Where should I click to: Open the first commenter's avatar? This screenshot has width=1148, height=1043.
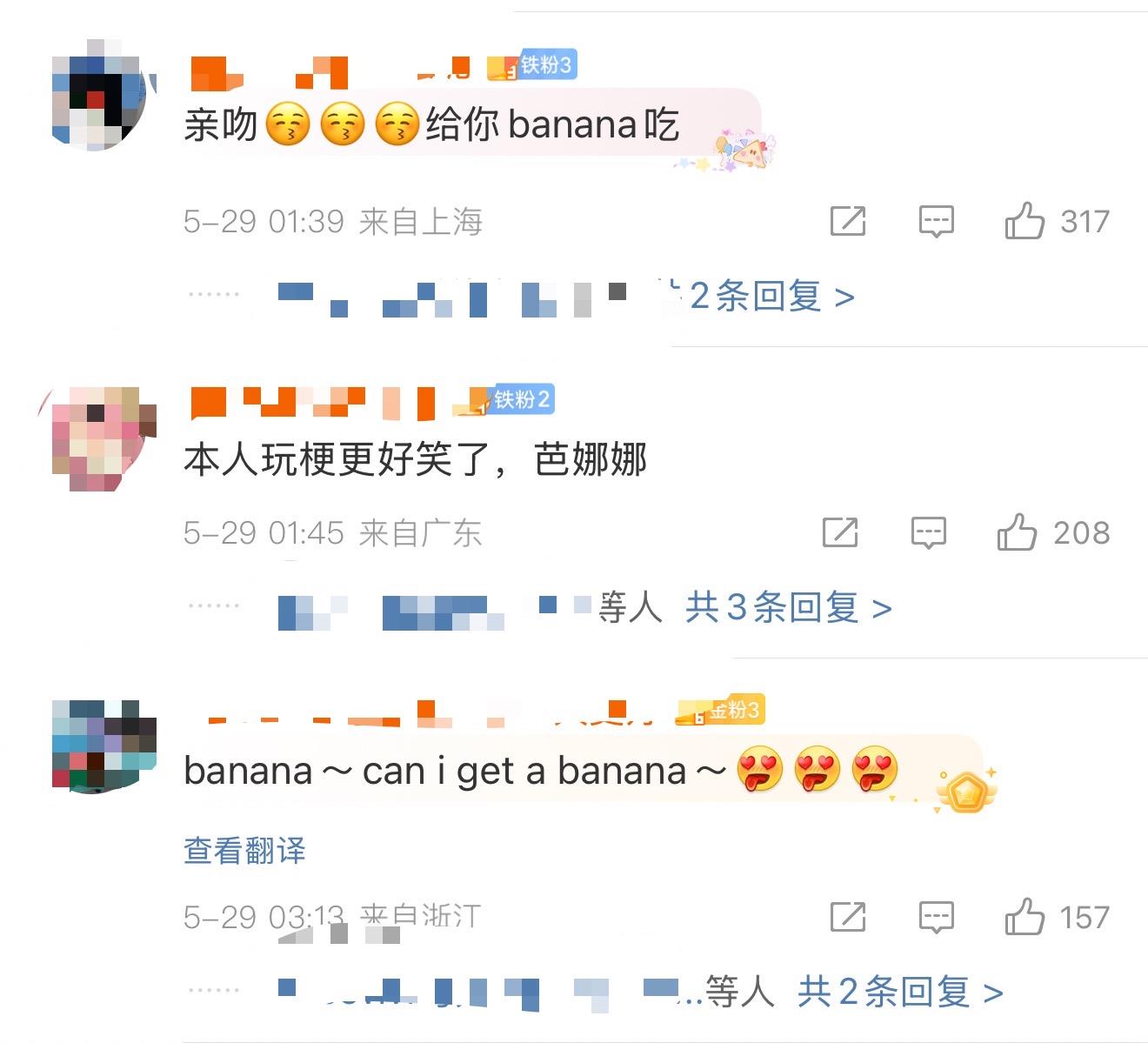pyautogui.click(x=100, y=96)
